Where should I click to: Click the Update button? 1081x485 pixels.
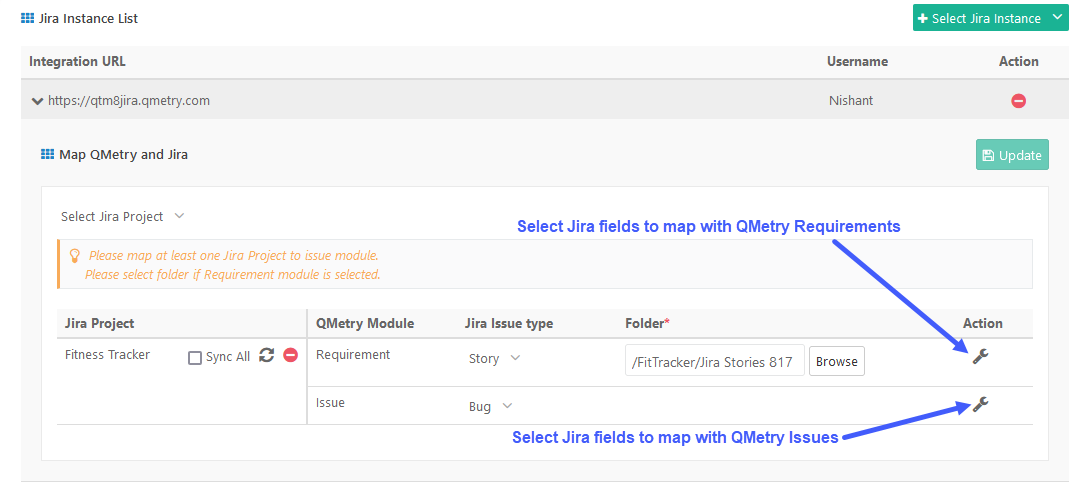point(1011,155)
